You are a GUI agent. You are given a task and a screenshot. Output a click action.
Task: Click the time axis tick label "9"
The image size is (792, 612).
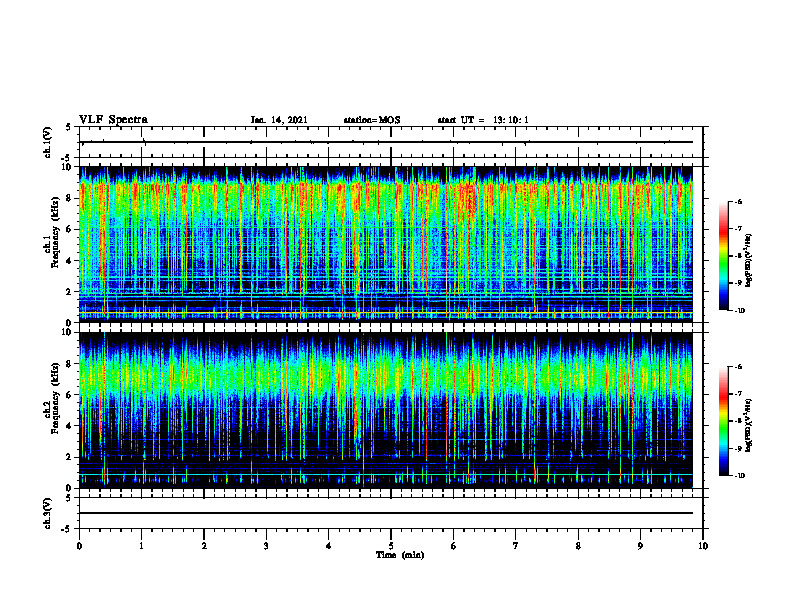(640, 546)
